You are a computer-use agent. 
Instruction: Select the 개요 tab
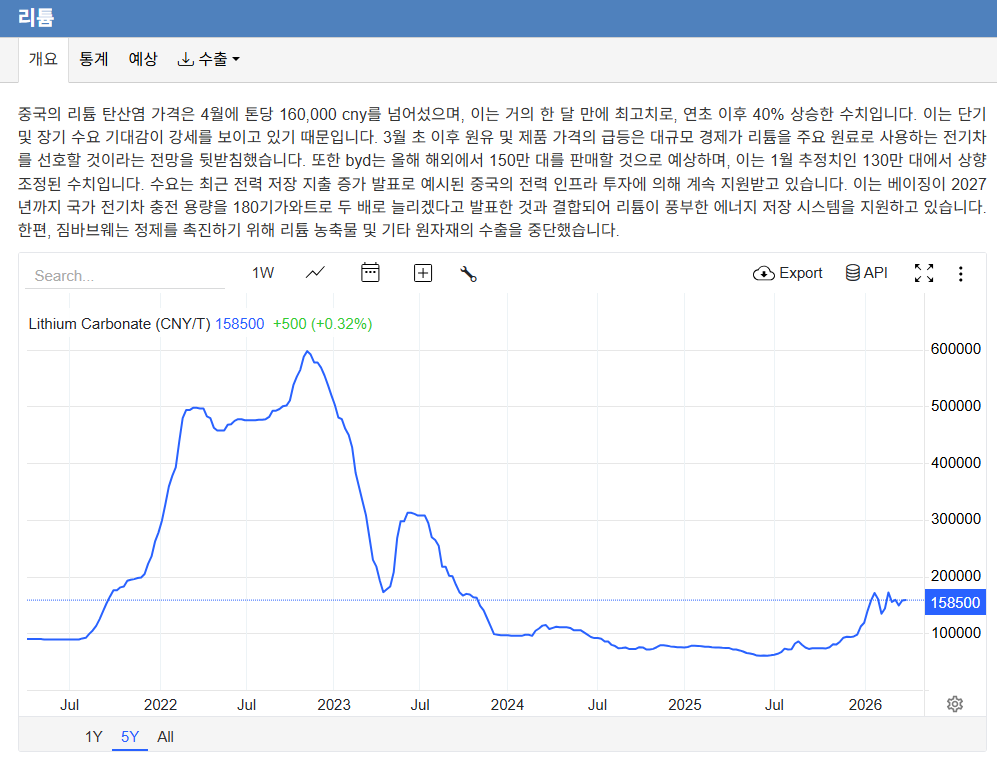coord(43,59)
